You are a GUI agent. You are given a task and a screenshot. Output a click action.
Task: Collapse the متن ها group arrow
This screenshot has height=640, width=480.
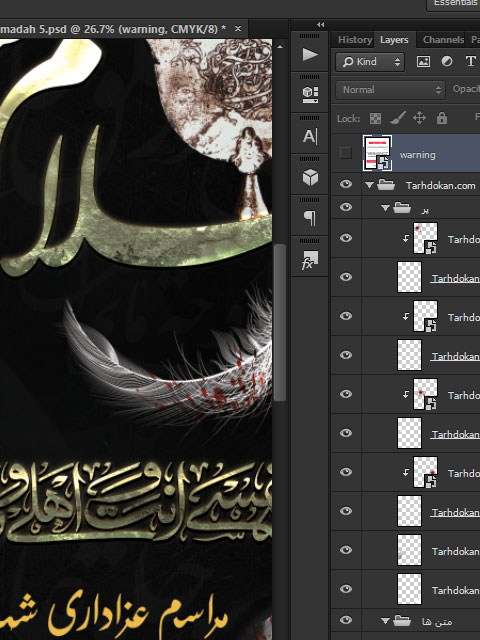coord(385,621)
